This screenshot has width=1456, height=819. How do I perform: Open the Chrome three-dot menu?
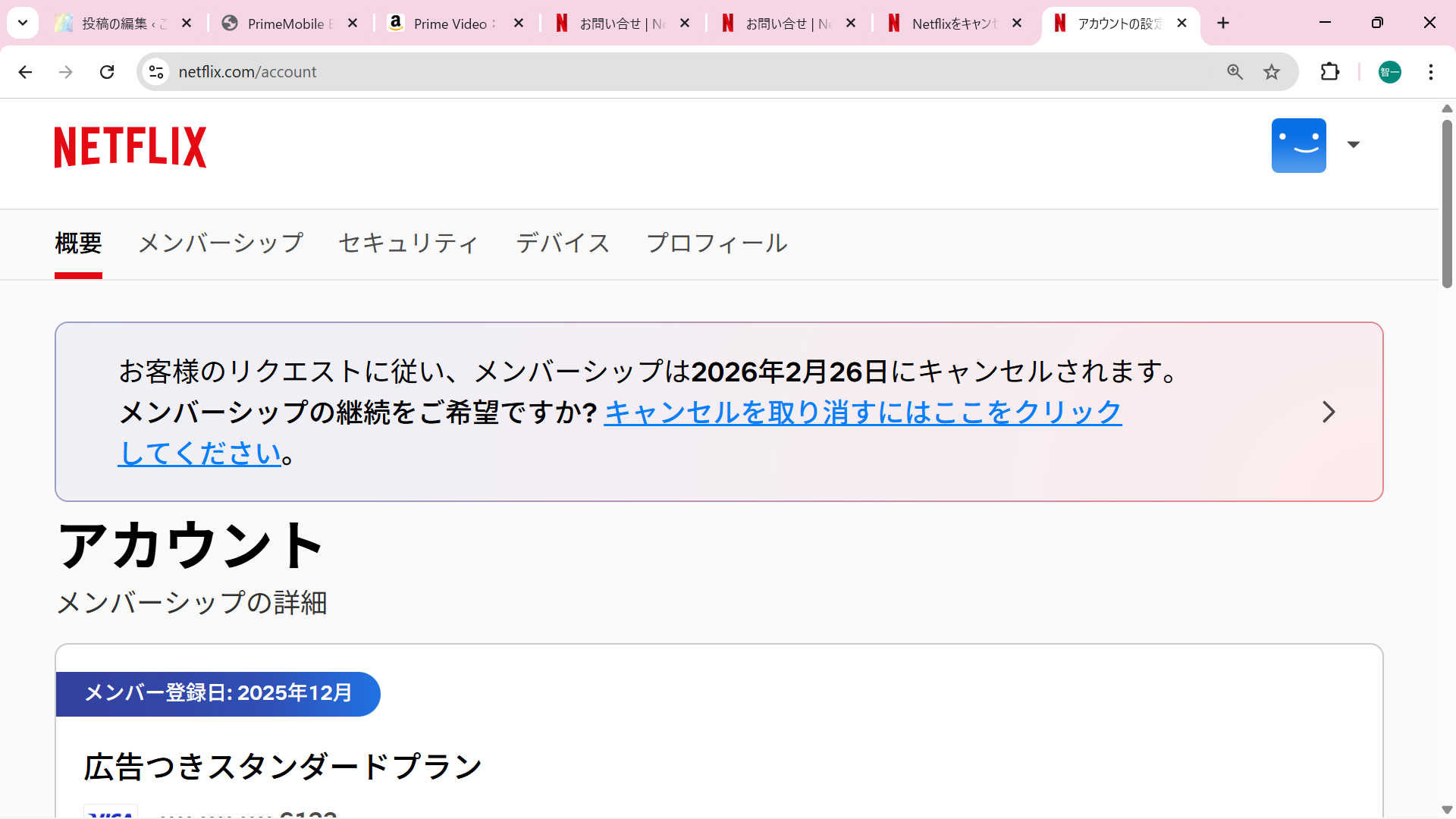(x=1431, y=72)
